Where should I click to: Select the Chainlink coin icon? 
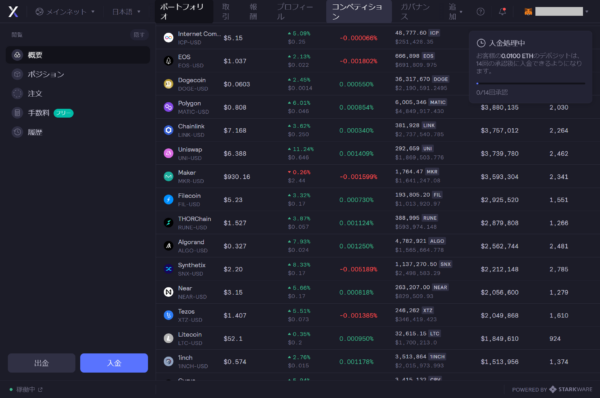168,130
